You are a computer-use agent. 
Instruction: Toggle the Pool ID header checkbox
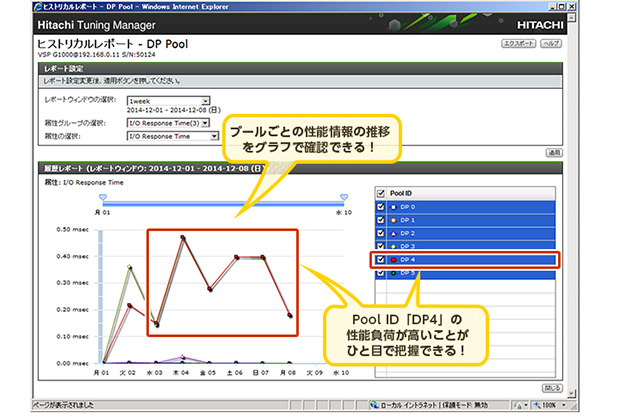tap(381, 193)
